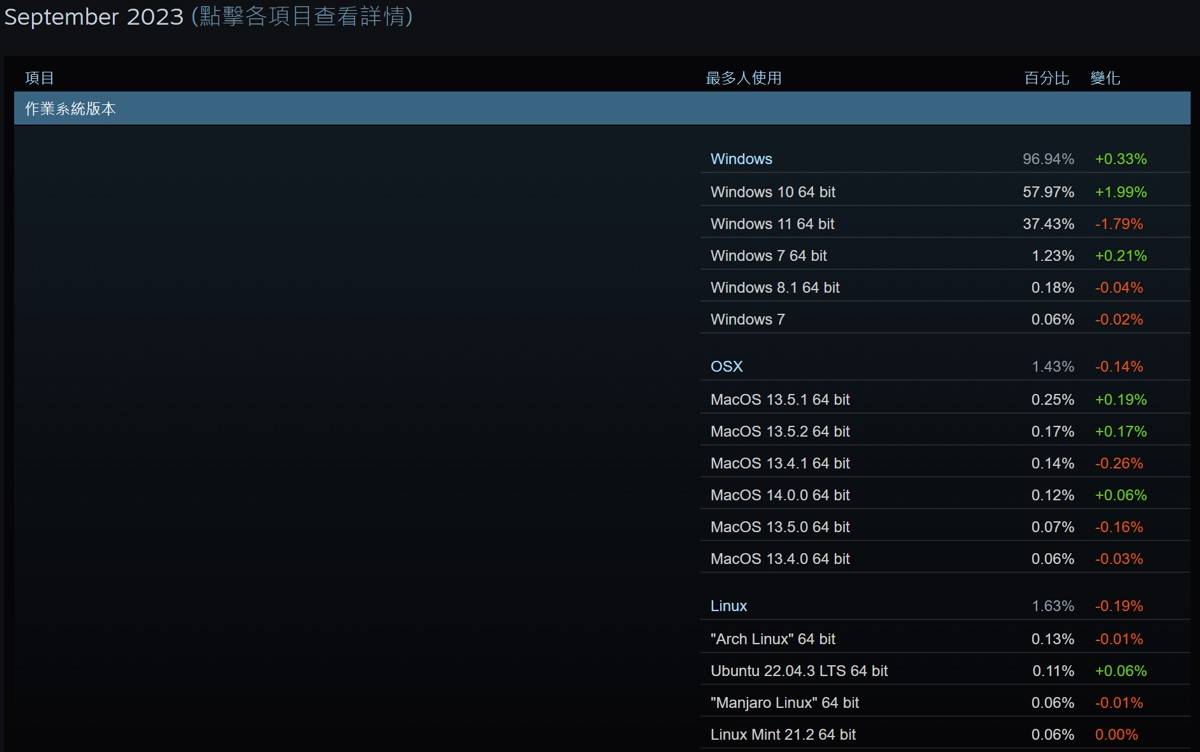
Task: Select the Ubuntu 22.04.3 LTS 64 bit row
Action: point(945,671)
